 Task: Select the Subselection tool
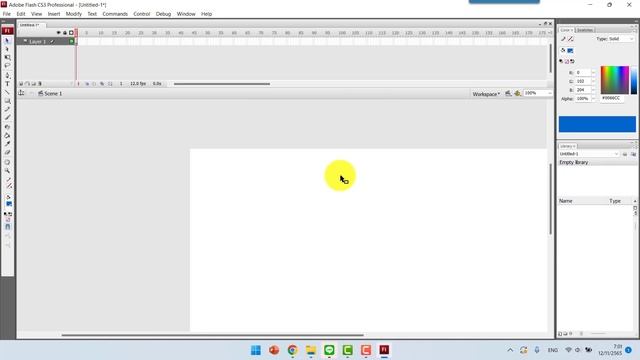(7, 49)
